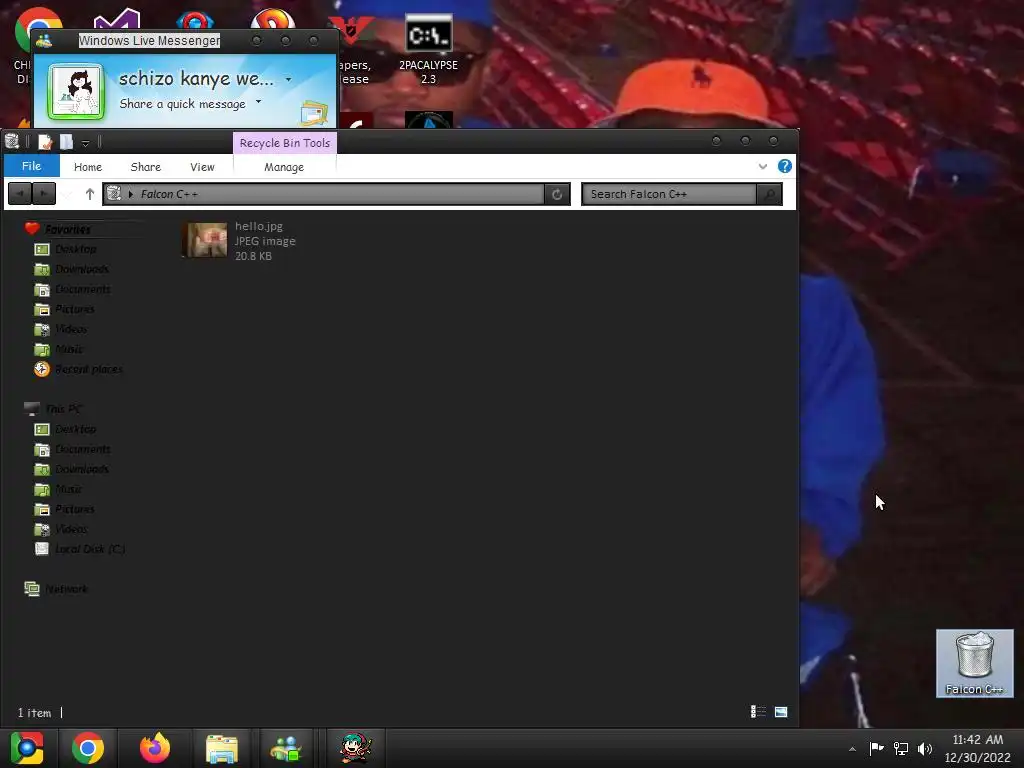Open Music under This PC

pyautogui.click(x=69, y=489)
